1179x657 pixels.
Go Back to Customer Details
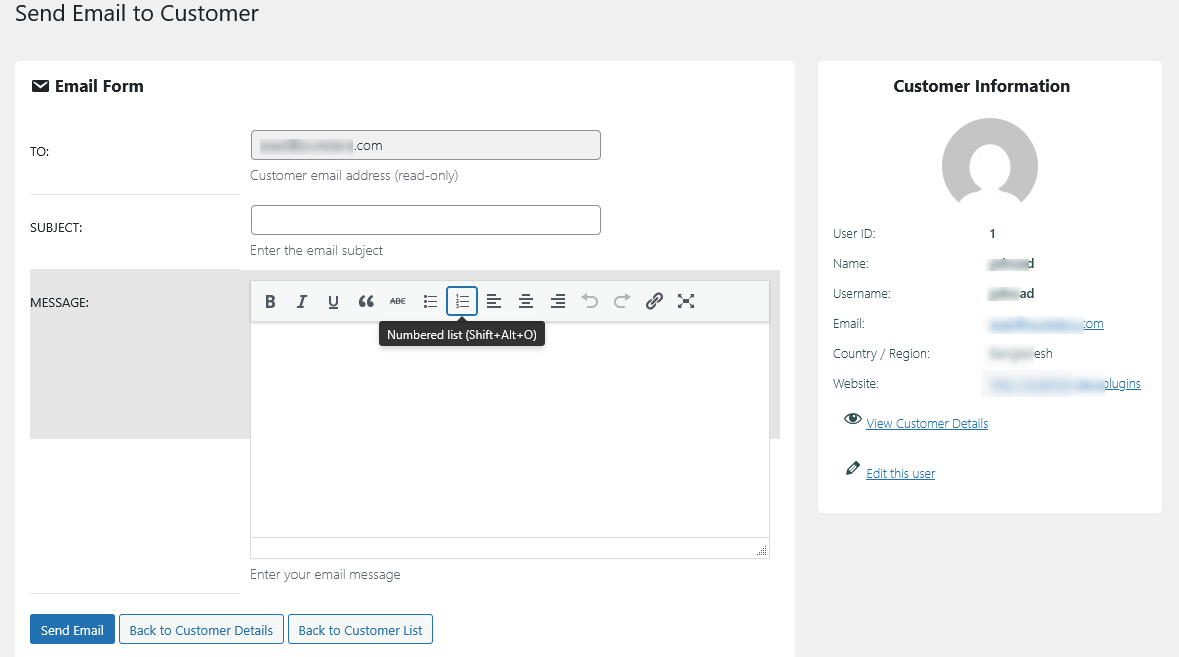tap(200, 629)
